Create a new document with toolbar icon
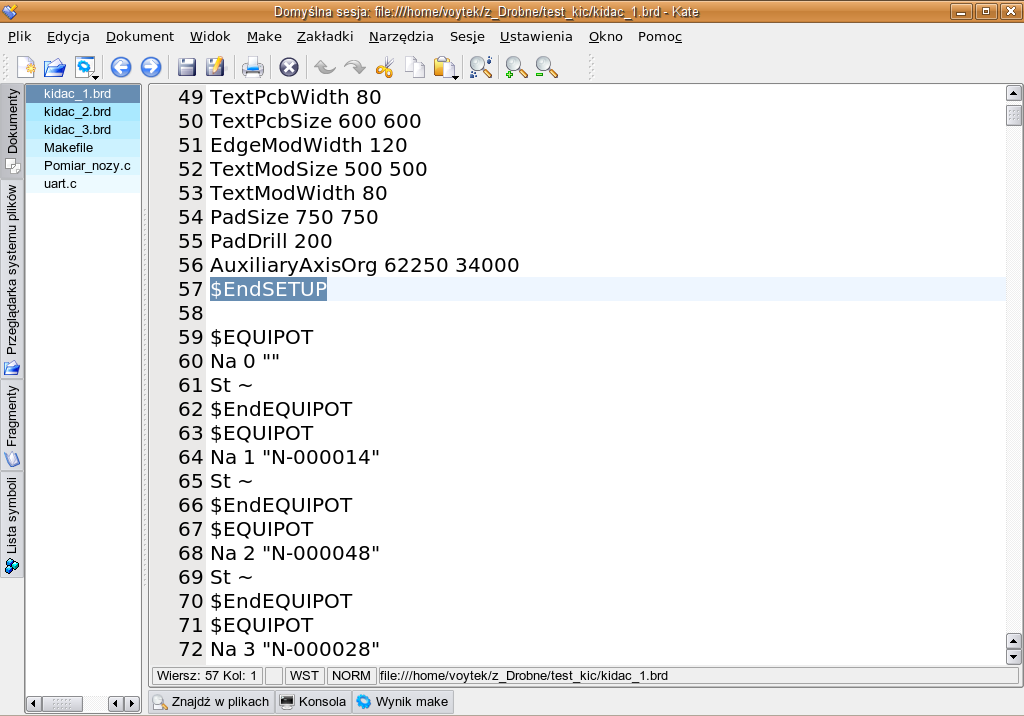The width and height of the screenshot is (1024, 716). tap(26, 67)
